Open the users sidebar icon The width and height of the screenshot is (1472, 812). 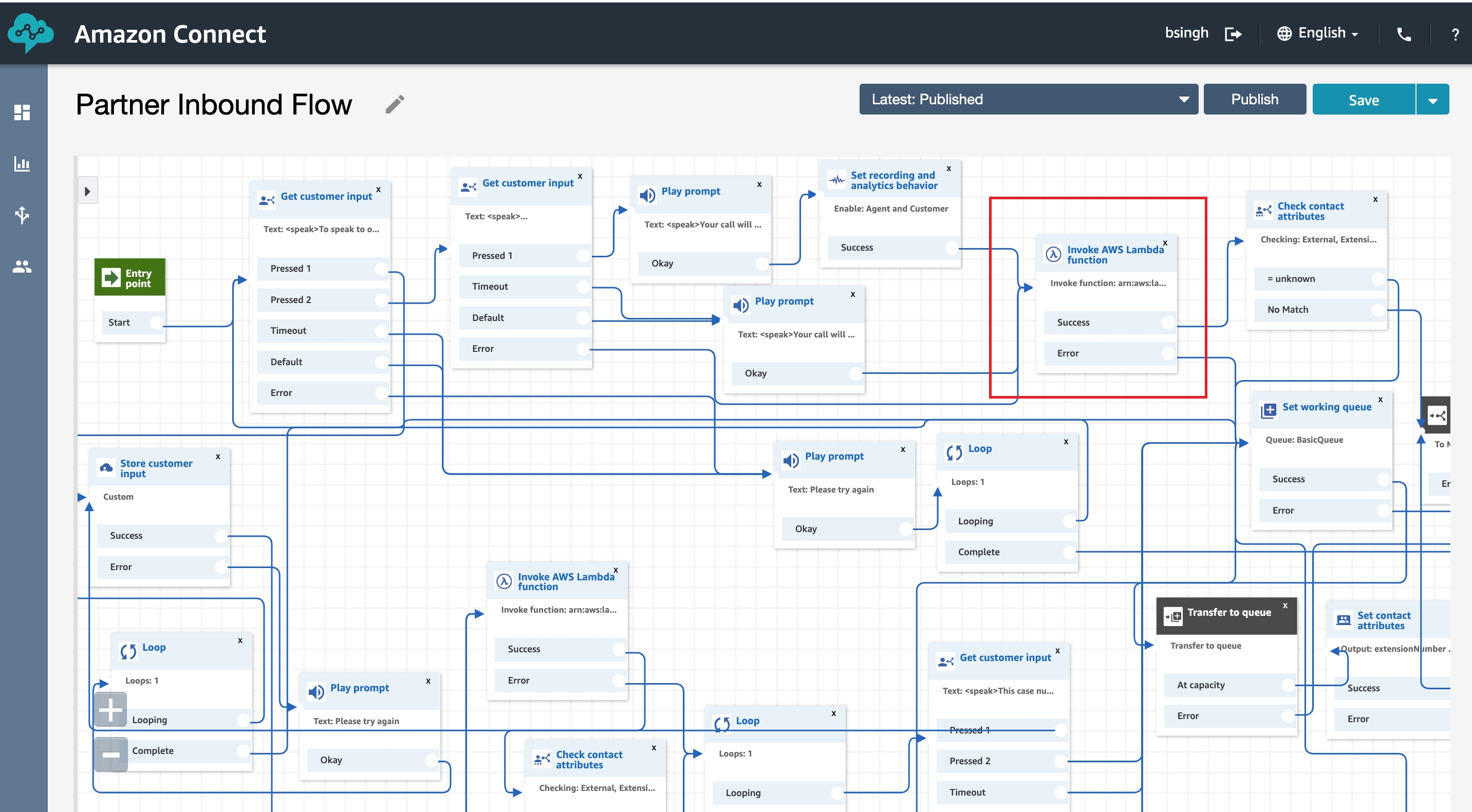[x=22, y=266]
